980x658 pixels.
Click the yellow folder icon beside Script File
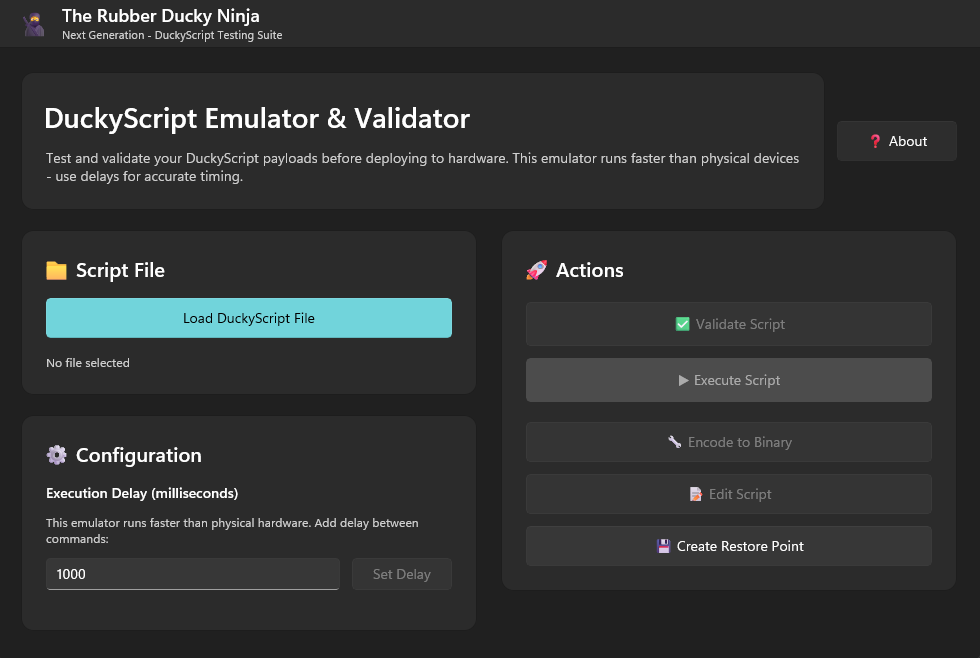tap(56, 270)
